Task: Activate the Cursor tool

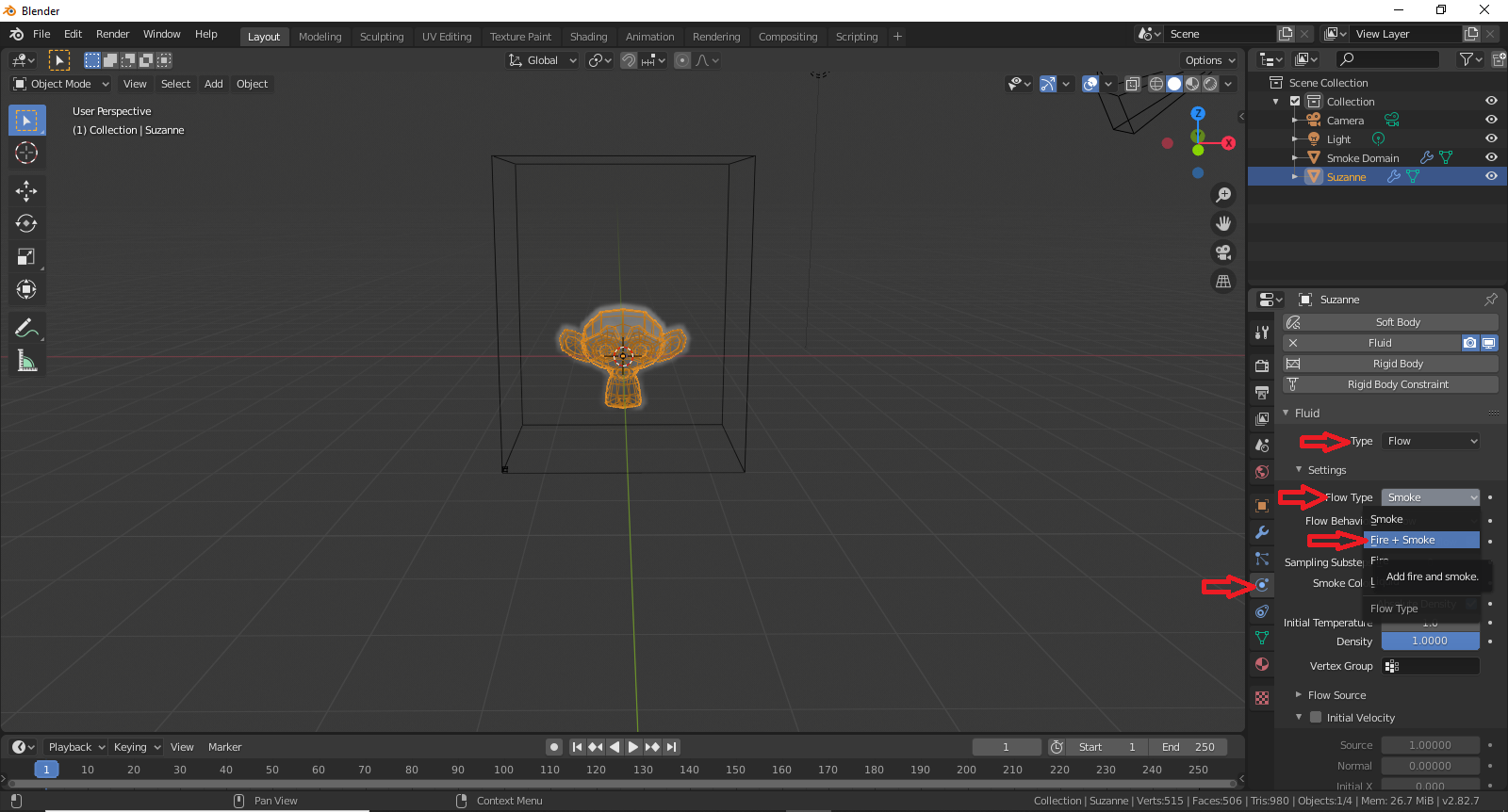Action: [26, 154]
